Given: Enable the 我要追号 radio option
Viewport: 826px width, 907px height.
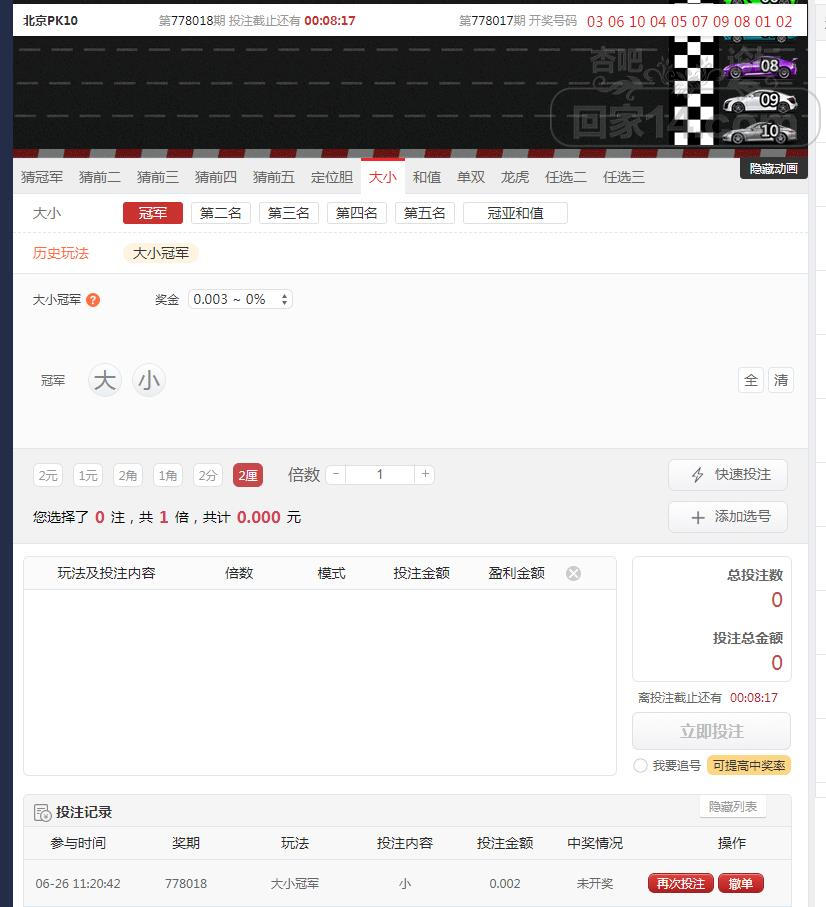Looking at the screenshot, I should tap(640, 765).
